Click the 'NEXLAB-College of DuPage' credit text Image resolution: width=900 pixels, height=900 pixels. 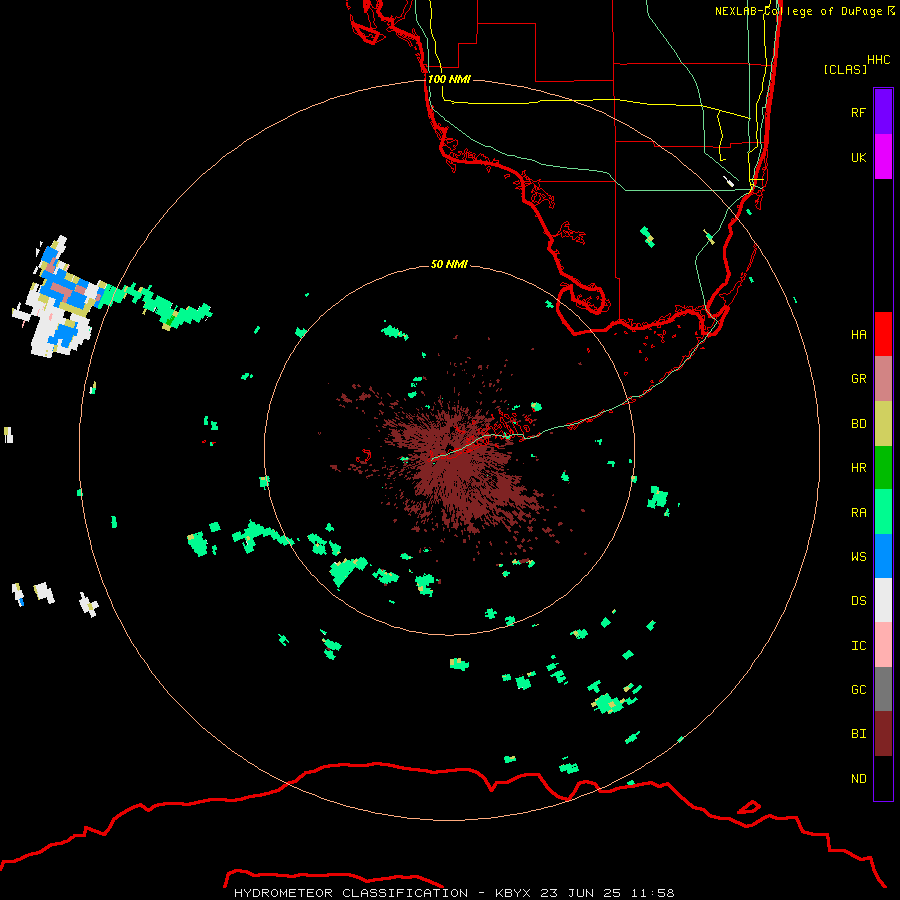[x=798, y=11]
